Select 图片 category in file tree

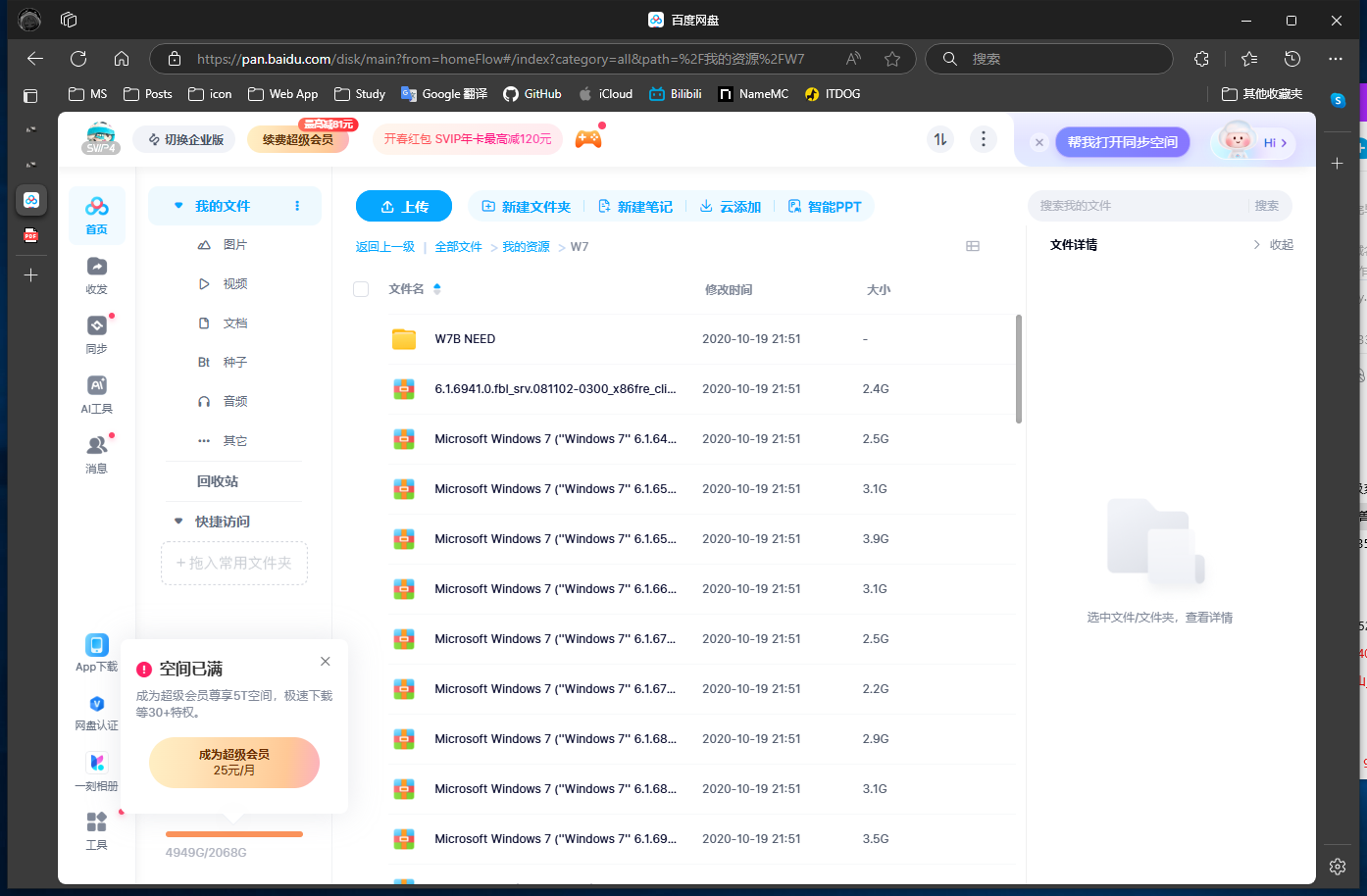[234, 245]
